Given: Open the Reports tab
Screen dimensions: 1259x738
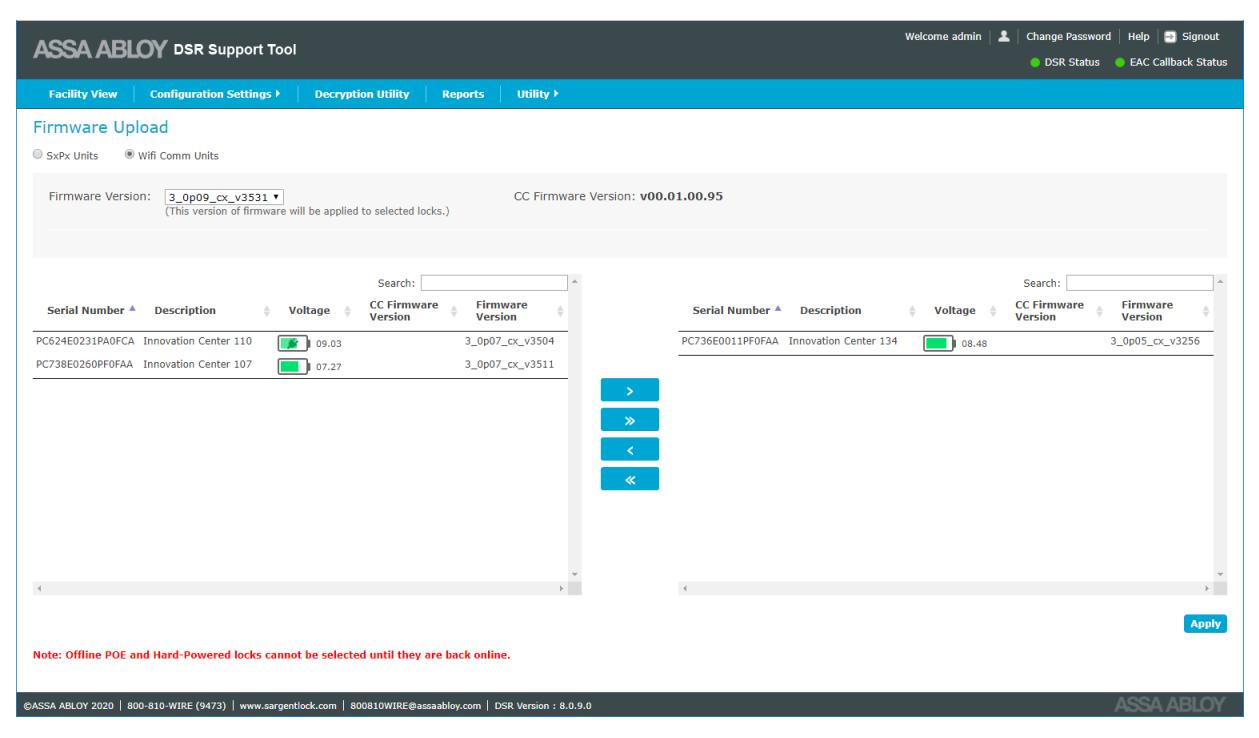Looking at the screenshot, I should pos(463,94).
